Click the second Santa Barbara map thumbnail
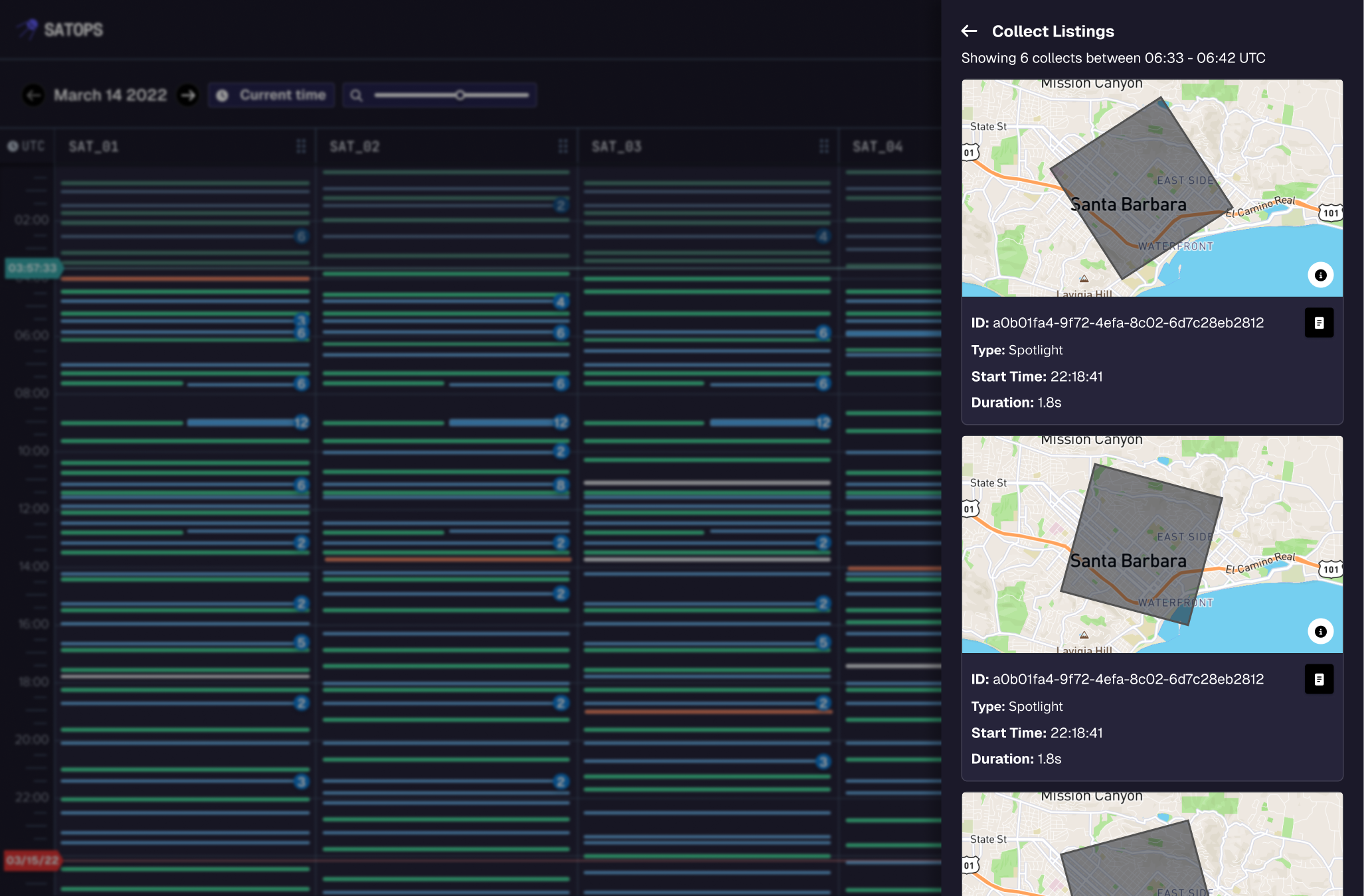1364x896 pixels. pyautogui.click(x=1151, y=544)
